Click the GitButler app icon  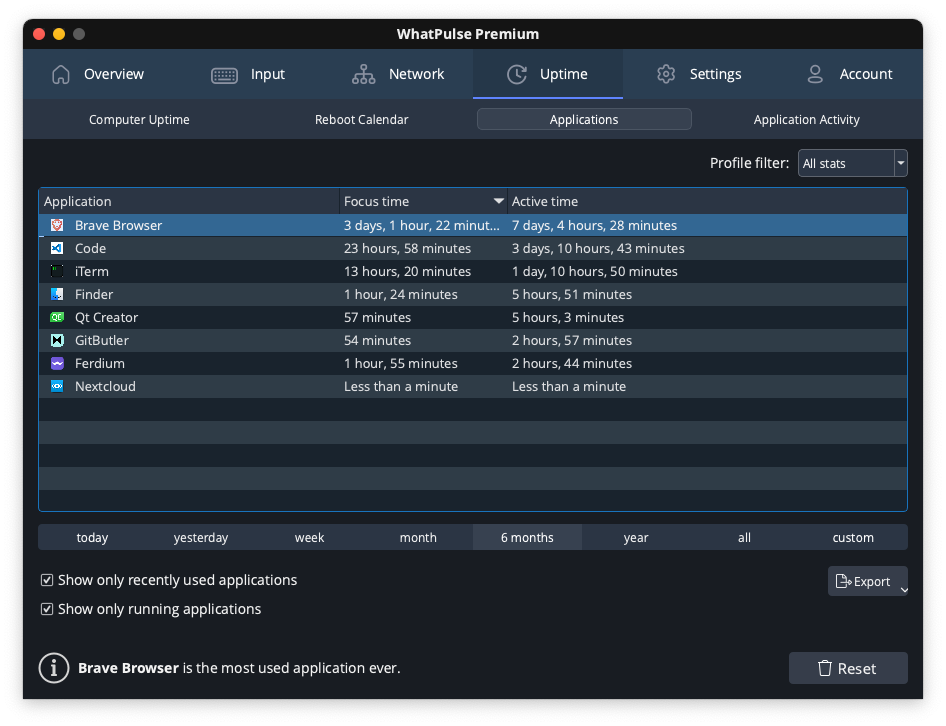(x=57, y=340)
